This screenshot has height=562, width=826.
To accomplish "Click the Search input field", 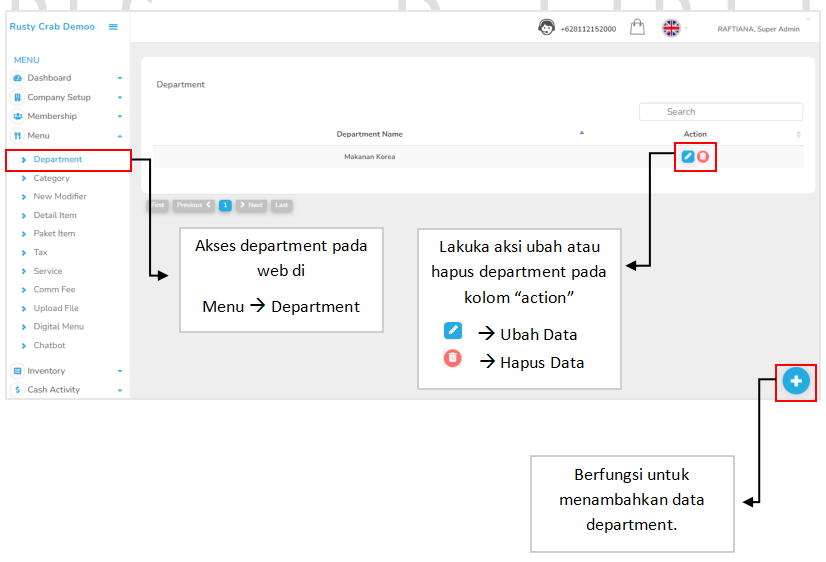I will coord(721,112).
